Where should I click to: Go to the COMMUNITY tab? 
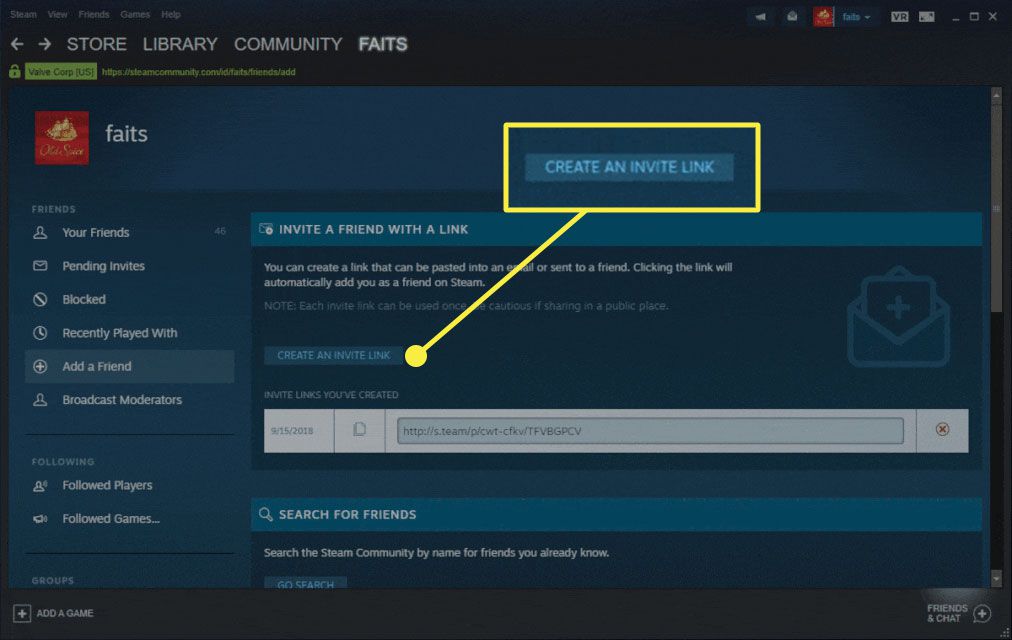point(288,44)
